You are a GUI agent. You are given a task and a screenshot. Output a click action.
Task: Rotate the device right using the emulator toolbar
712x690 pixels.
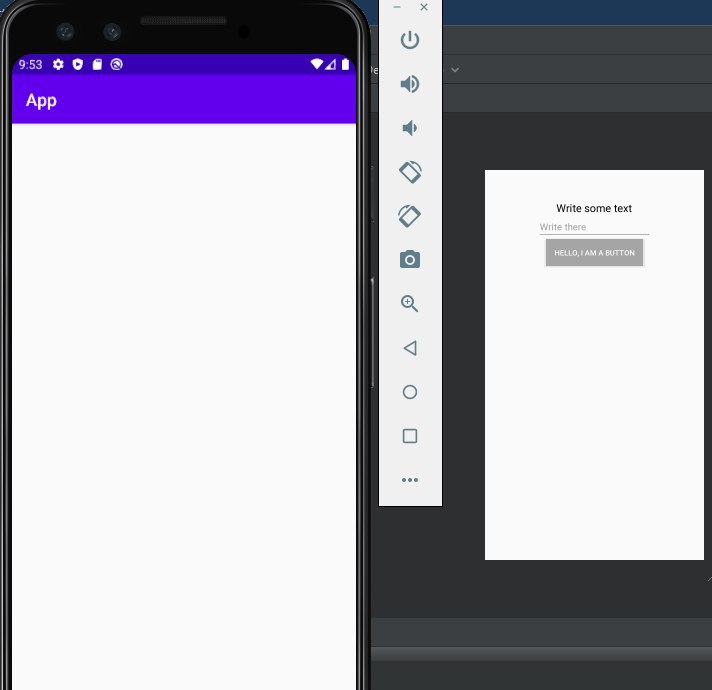(410, 216)
